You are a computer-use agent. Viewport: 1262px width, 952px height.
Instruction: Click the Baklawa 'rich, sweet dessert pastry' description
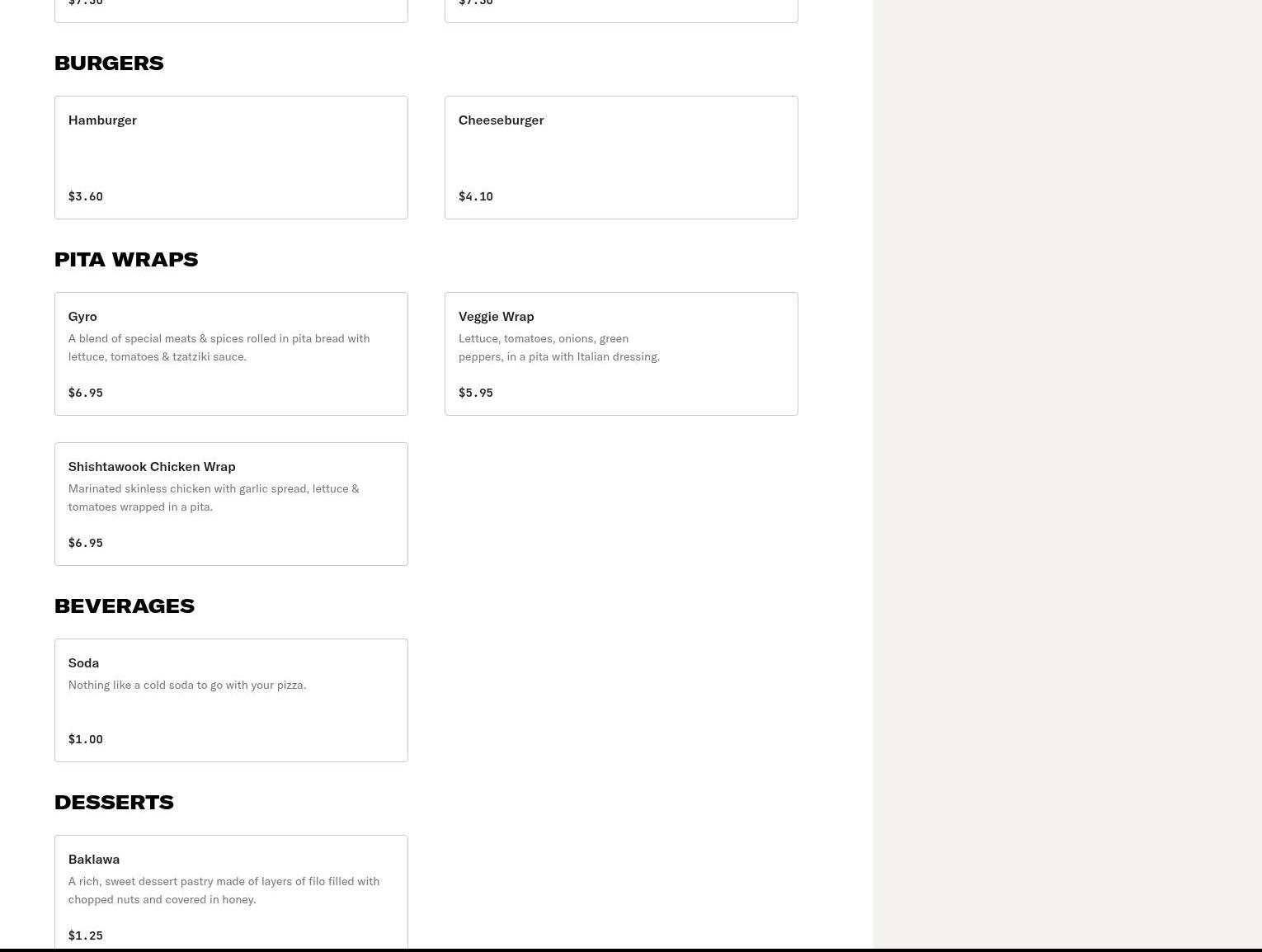tap(224, 890)
